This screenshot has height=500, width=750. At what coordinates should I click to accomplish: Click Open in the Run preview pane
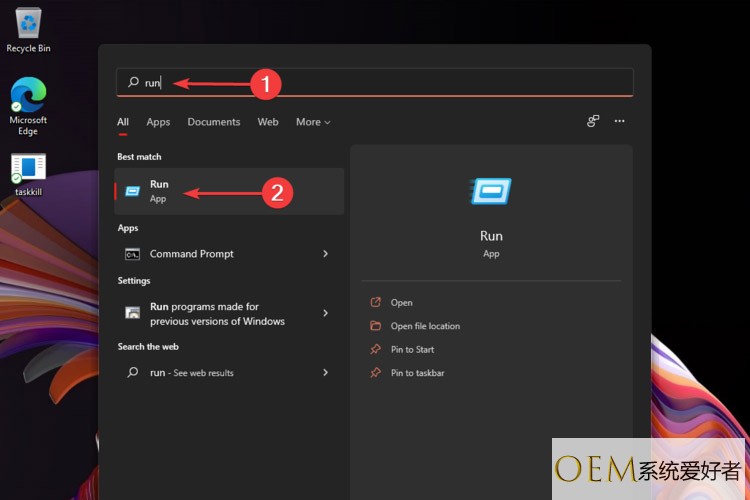pos(401,303)
